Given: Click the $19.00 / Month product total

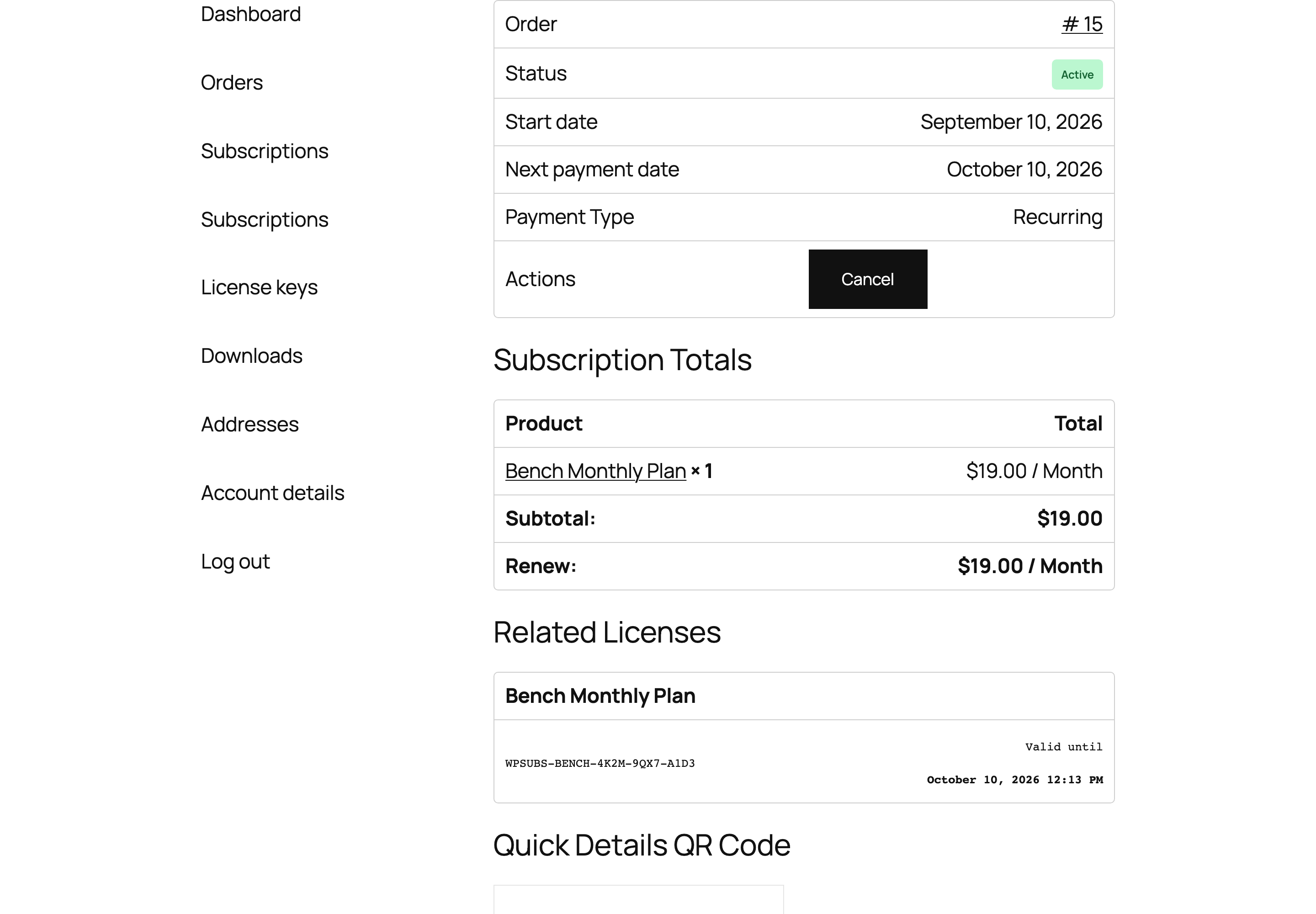Looking at the screenshot, I should pos(1034,471).
